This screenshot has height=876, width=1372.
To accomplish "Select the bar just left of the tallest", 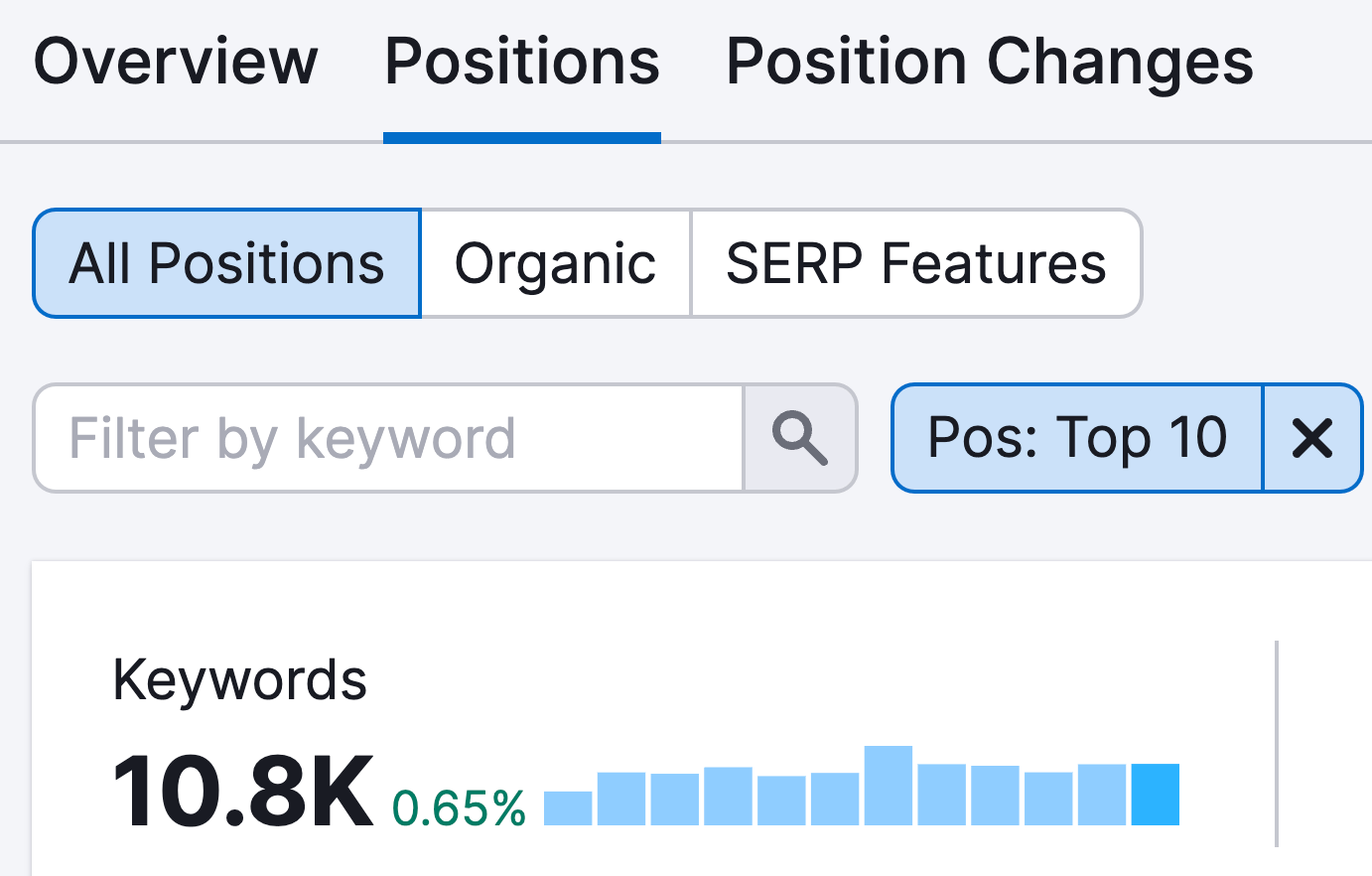I will (835, 800).
